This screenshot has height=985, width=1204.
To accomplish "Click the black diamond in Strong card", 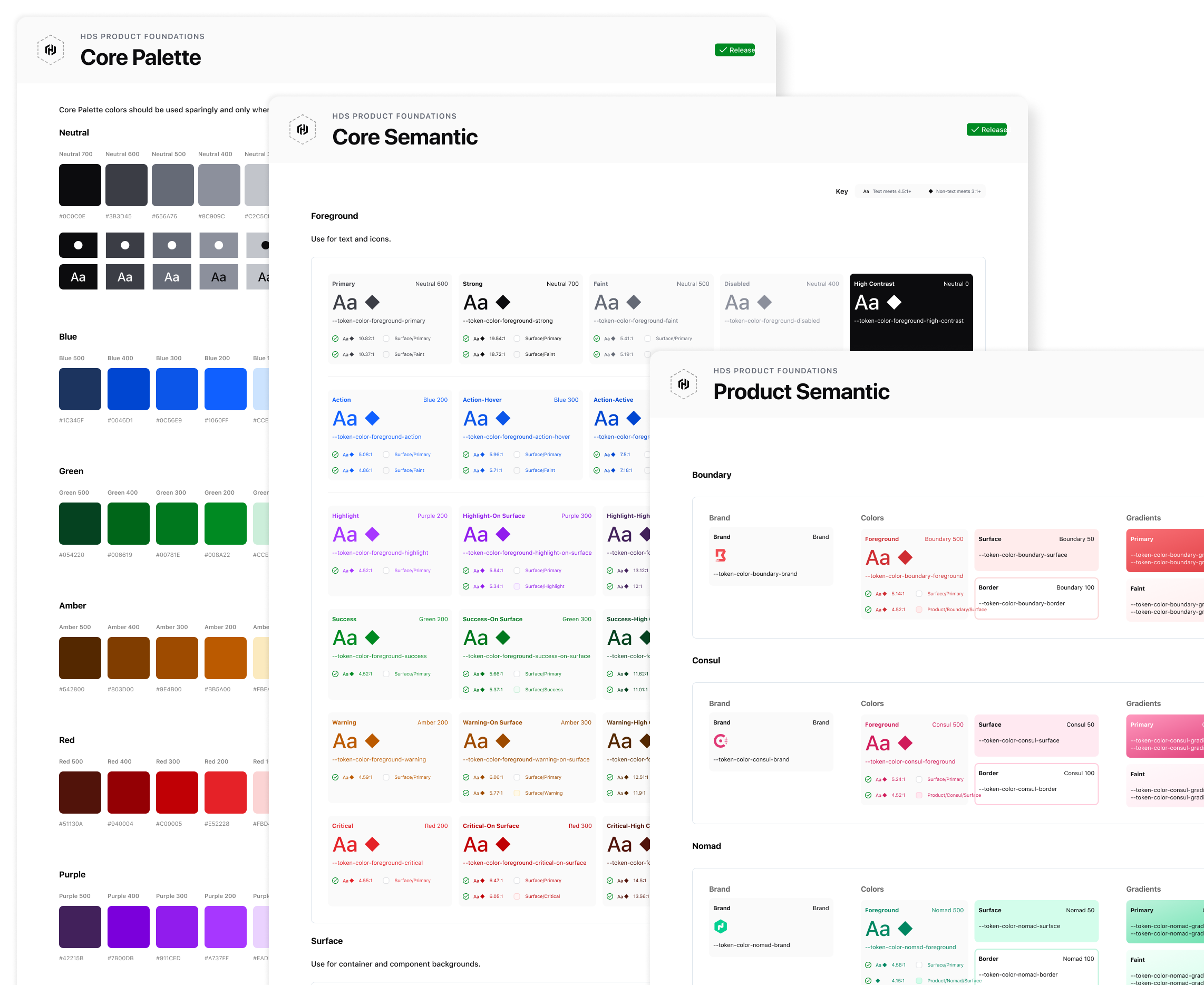I will click(503, 303).
